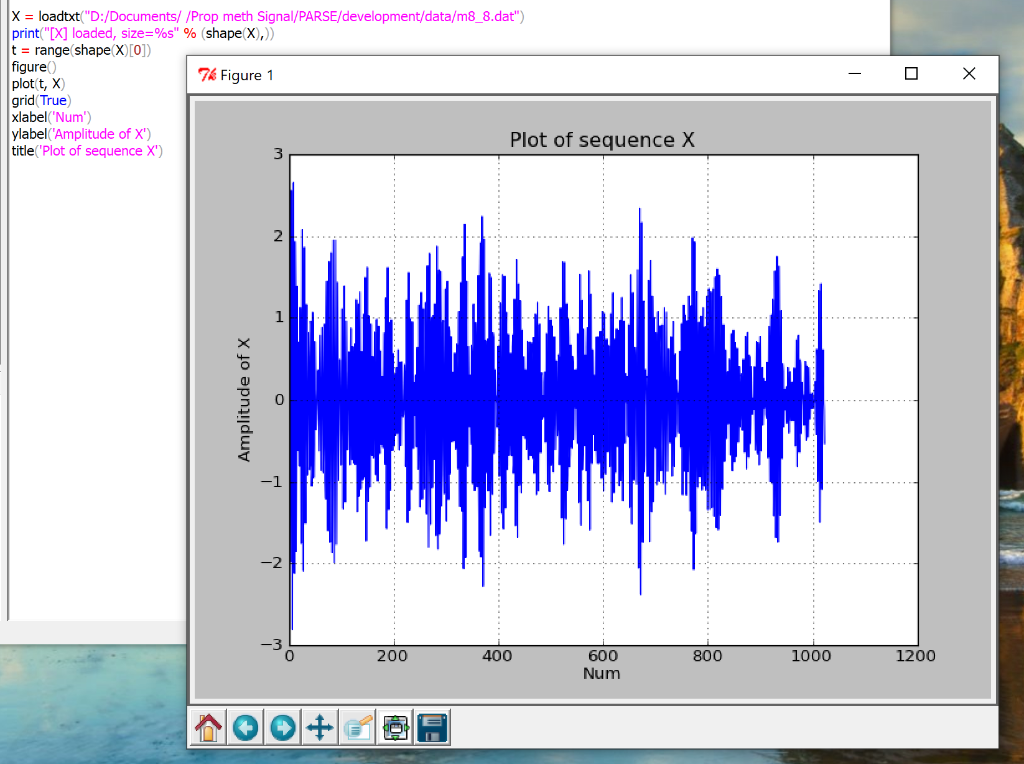Select the 'Plot of sequence X' title

tap(603, 140)
